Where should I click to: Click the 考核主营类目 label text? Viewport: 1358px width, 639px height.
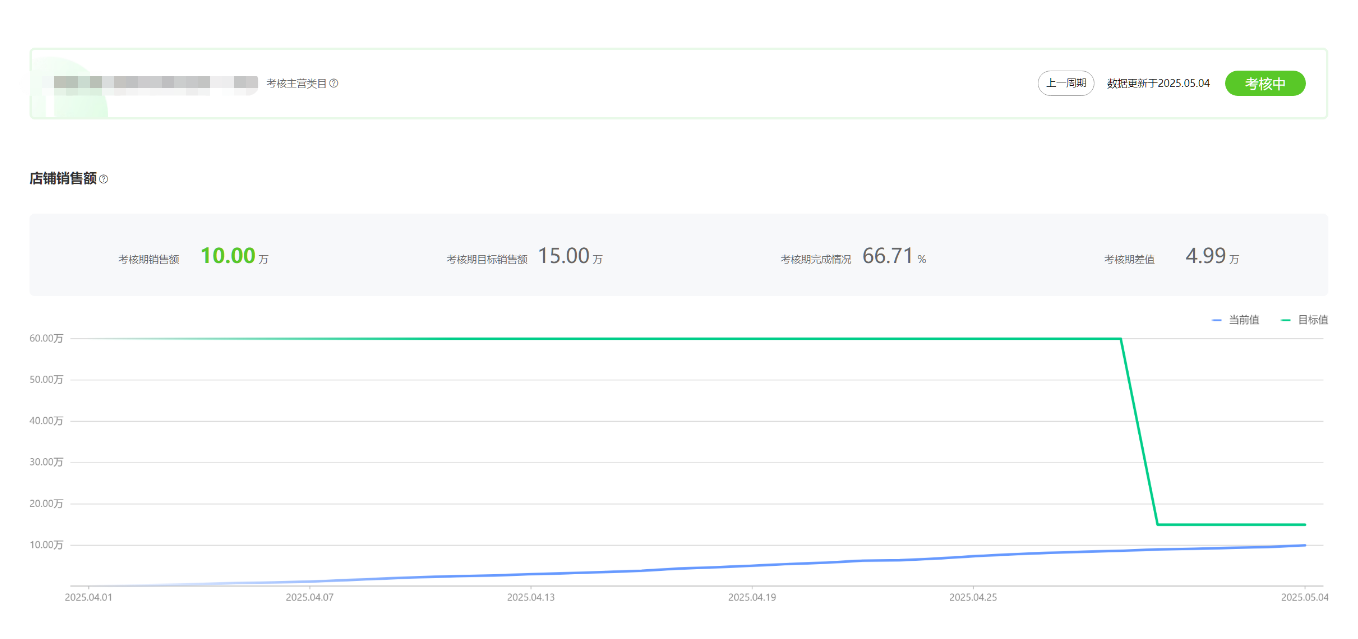[x=296, y=83]
